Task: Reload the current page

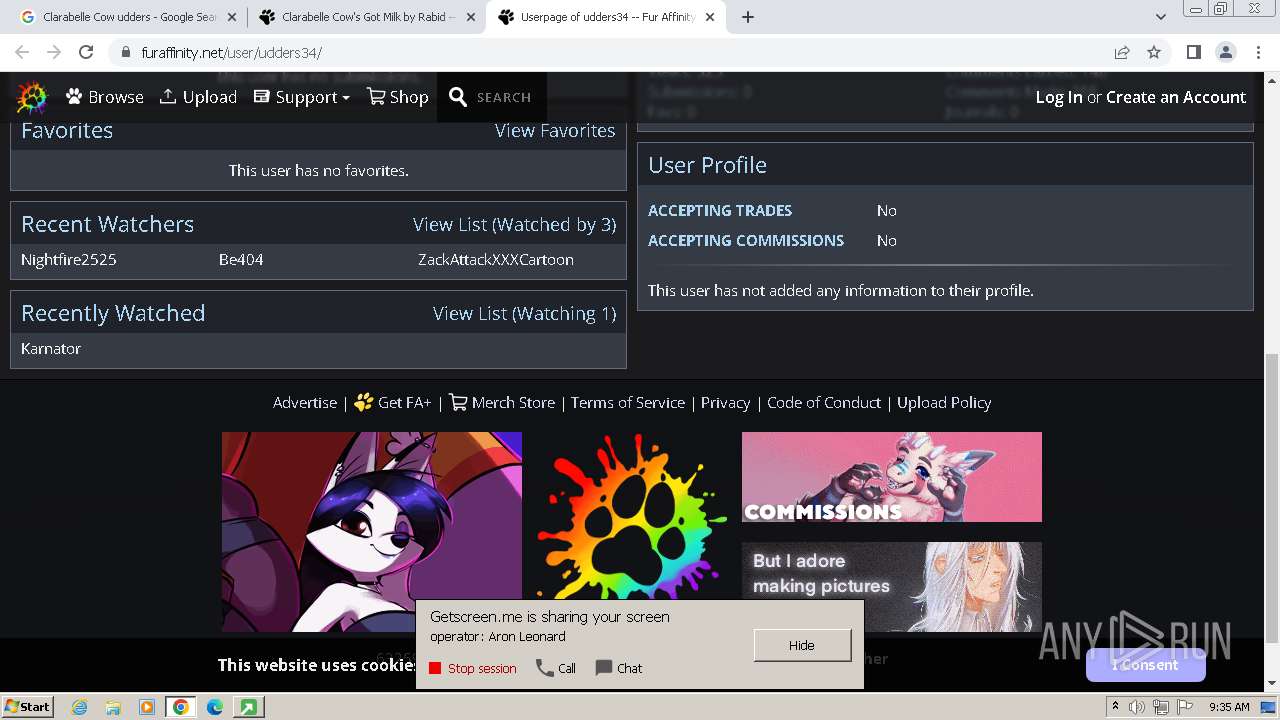Action: (x=86, y=52)
